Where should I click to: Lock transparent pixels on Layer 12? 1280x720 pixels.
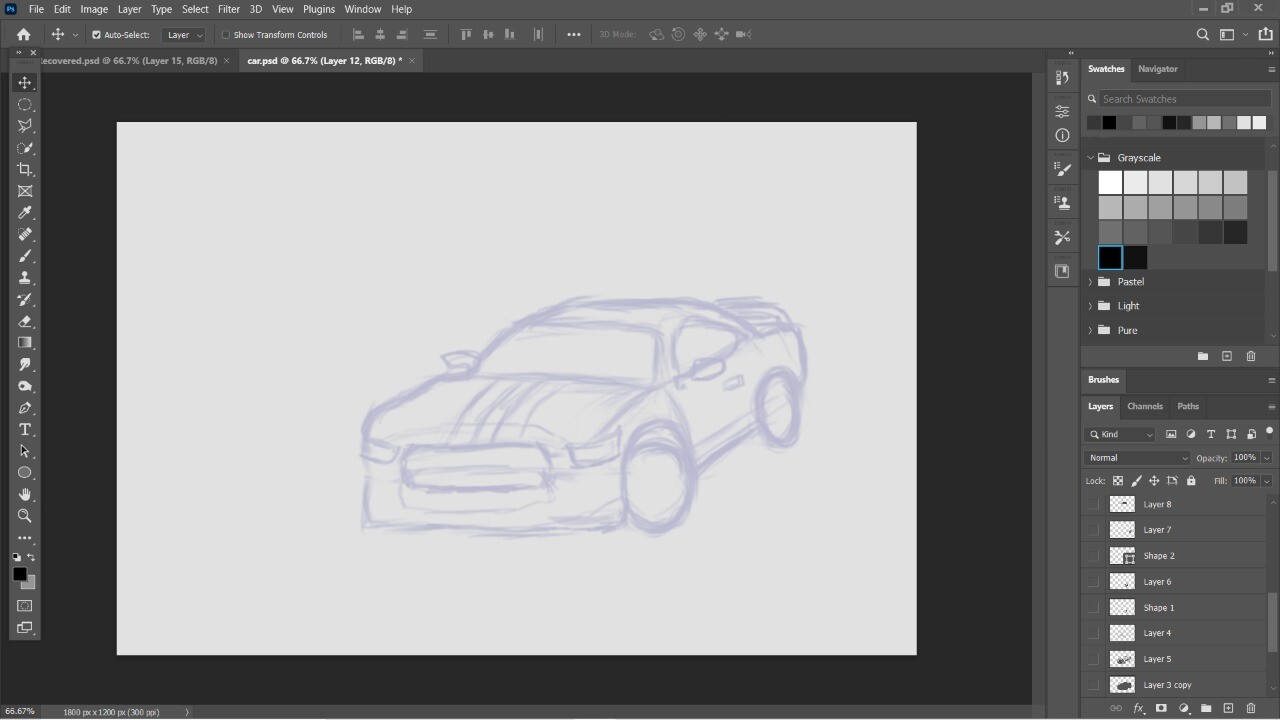[1118, 480]
